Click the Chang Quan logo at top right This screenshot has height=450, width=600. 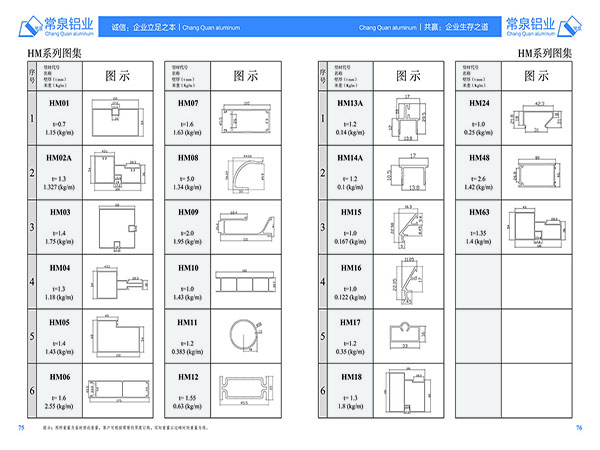pos(544,26)
